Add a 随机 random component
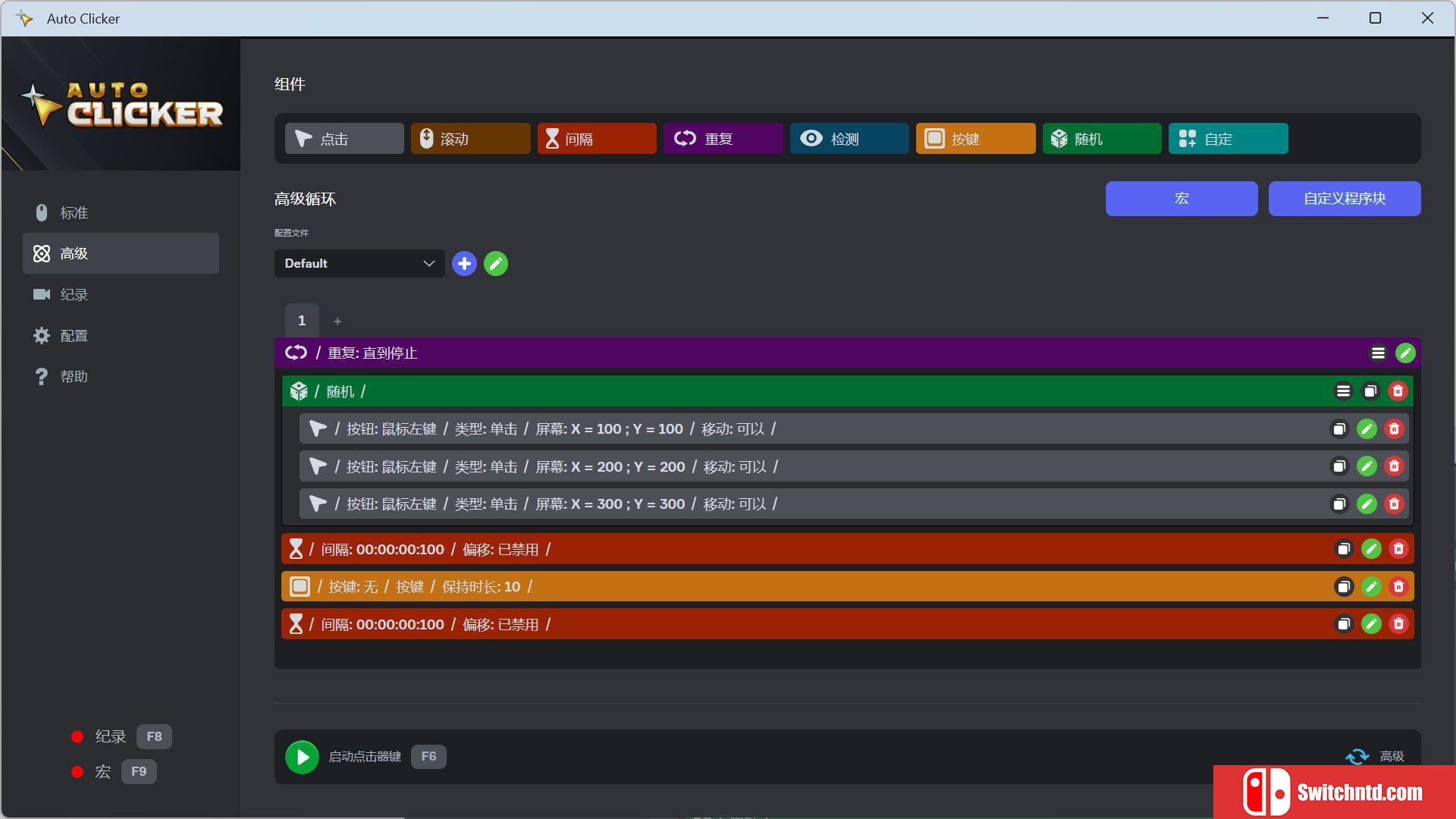 (1102, 139)
